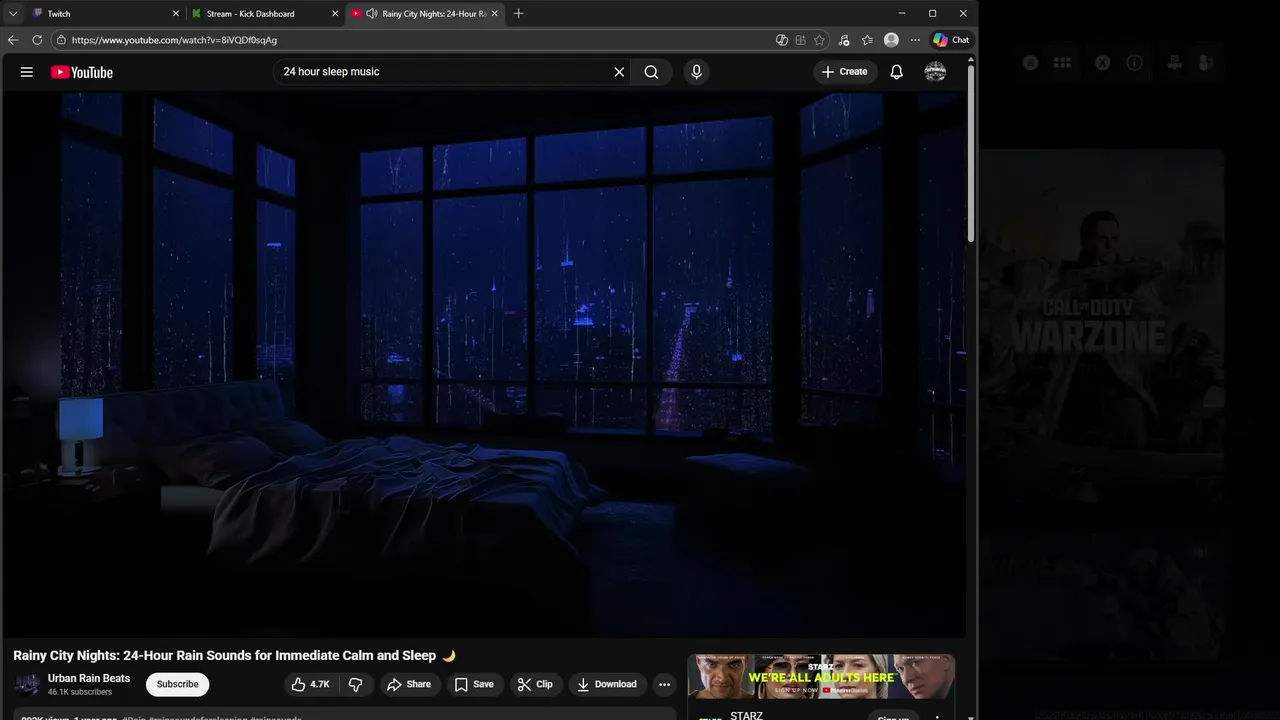Viewport: 1280px width, 720px height.
Task: Share the video
Action: (x=408, y=684)
